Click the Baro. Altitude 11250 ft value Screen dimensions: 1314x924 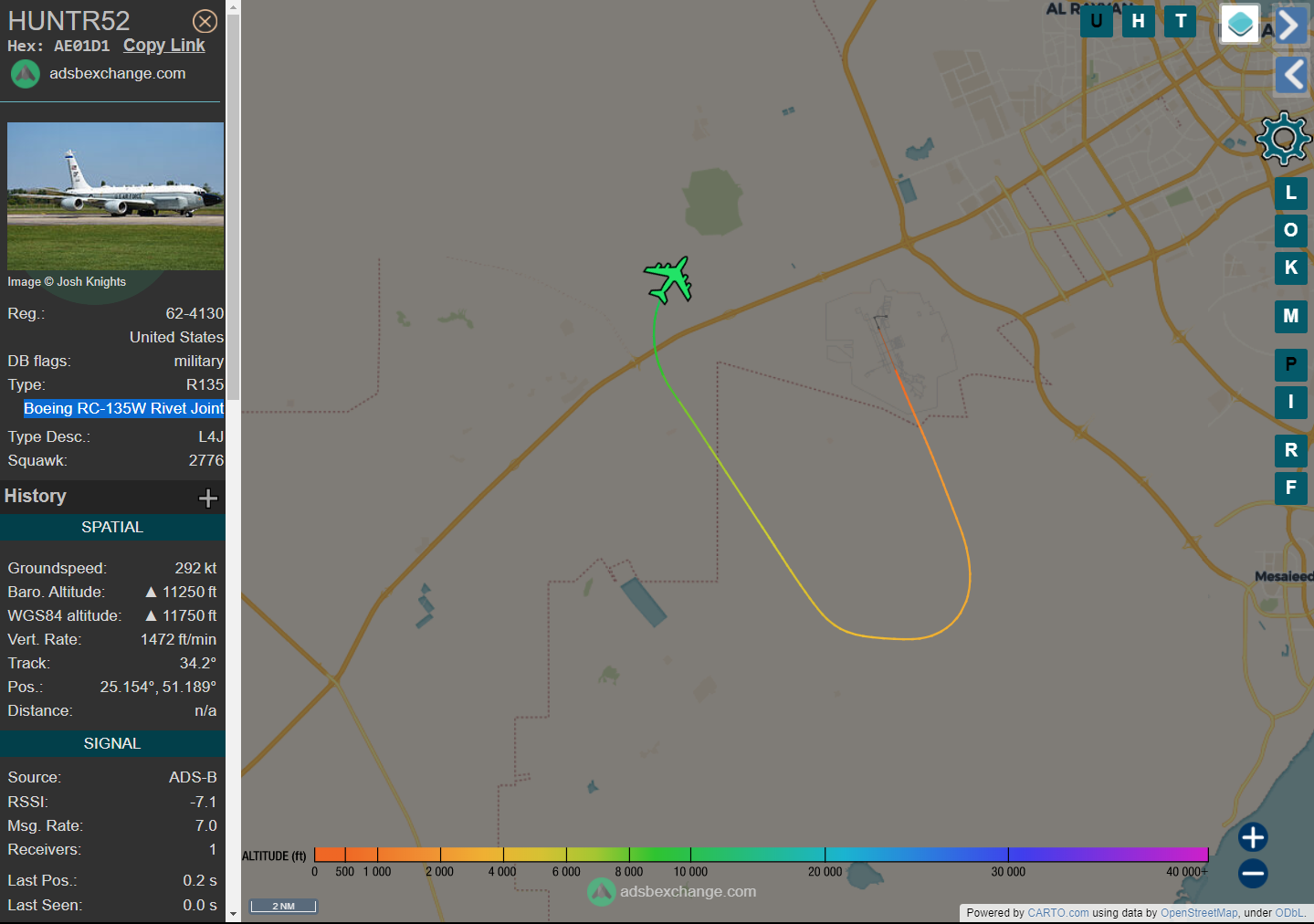click(181, 592)
